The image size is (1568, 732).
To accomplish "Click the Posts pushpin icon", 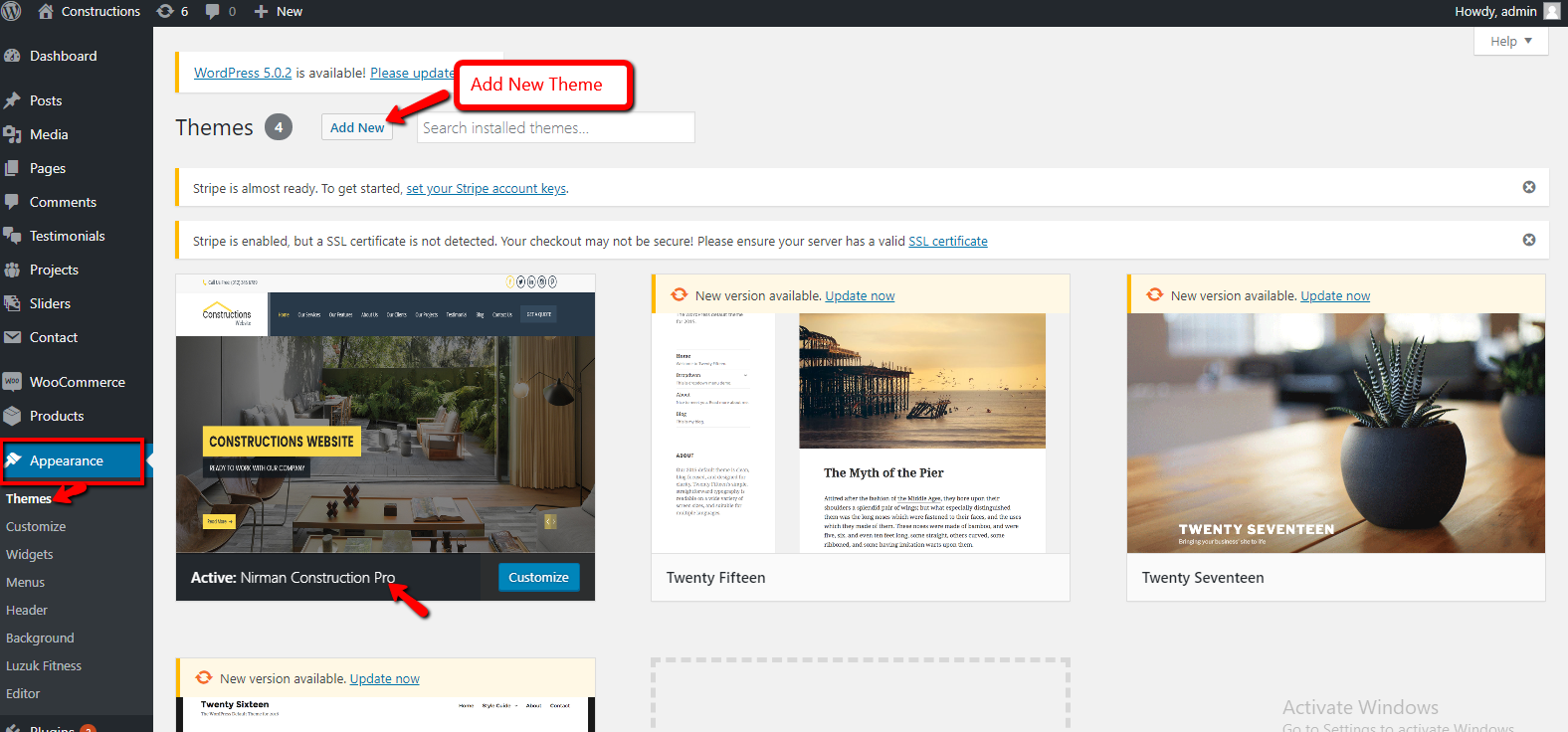I will pyautogui.click(x=12, y=100).
